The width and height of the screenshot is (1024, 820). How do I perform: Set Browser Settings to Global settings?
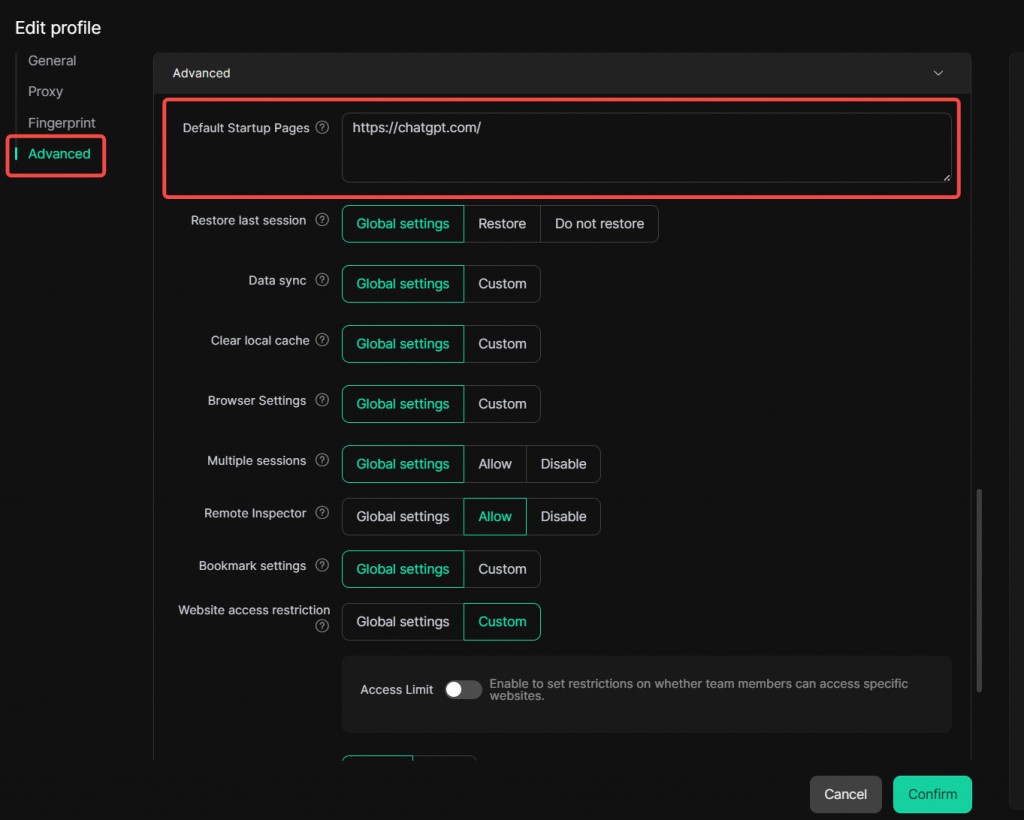pyautogui.click(x=403, y=404)
